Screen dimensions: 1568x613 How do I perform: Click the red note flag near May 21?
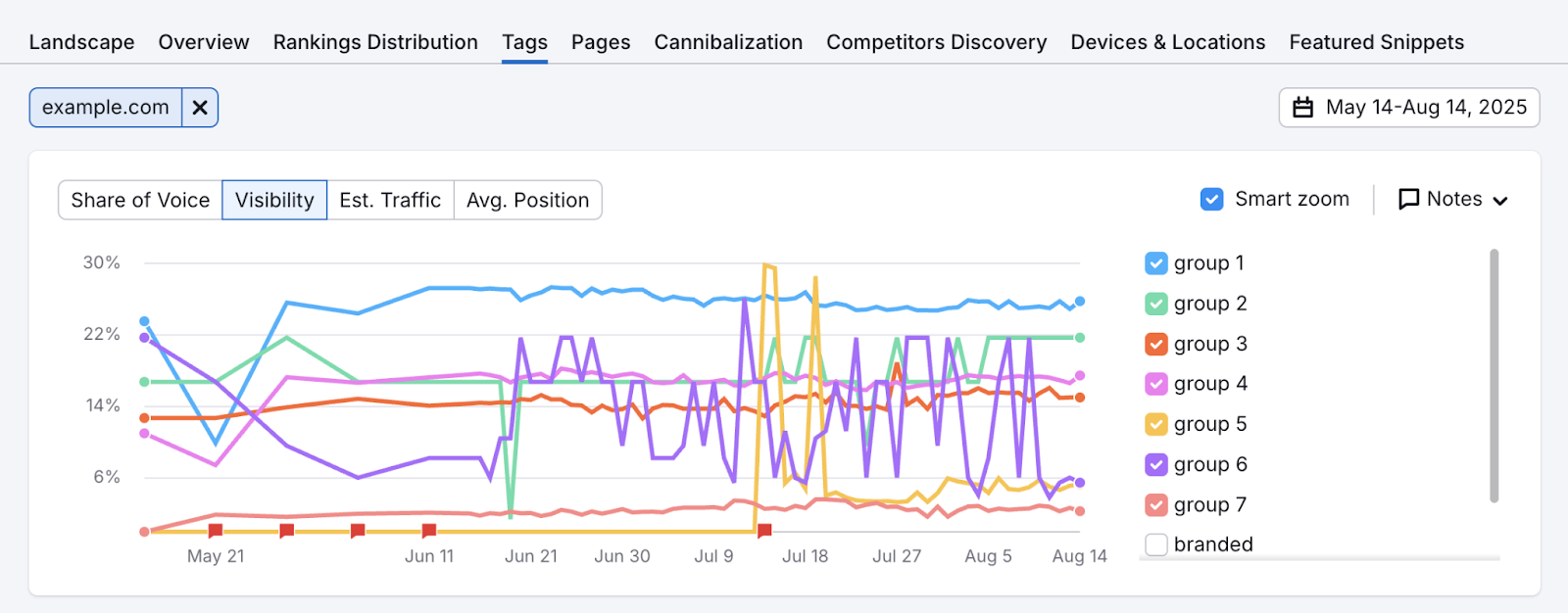click(216, 531)
